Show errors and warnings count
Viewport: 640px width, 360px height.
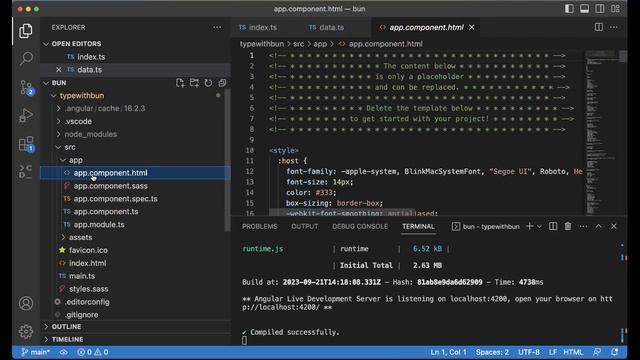pos(93,352)
